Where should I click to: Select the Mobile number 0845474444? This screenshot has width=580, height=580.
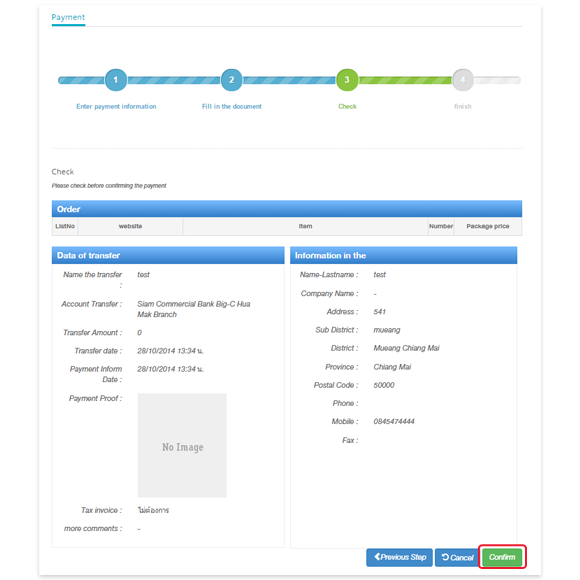pyautogui.click(x=394, y=421)
